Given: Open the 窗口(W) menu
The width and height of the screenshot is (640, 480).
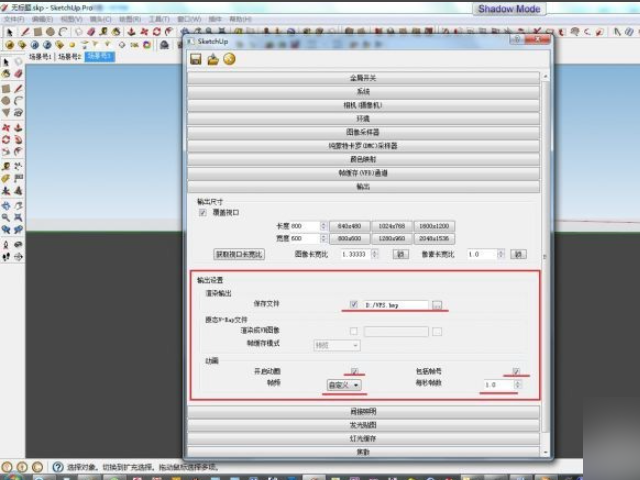Looking at the screenshot, I should click(x=189, y=19).
